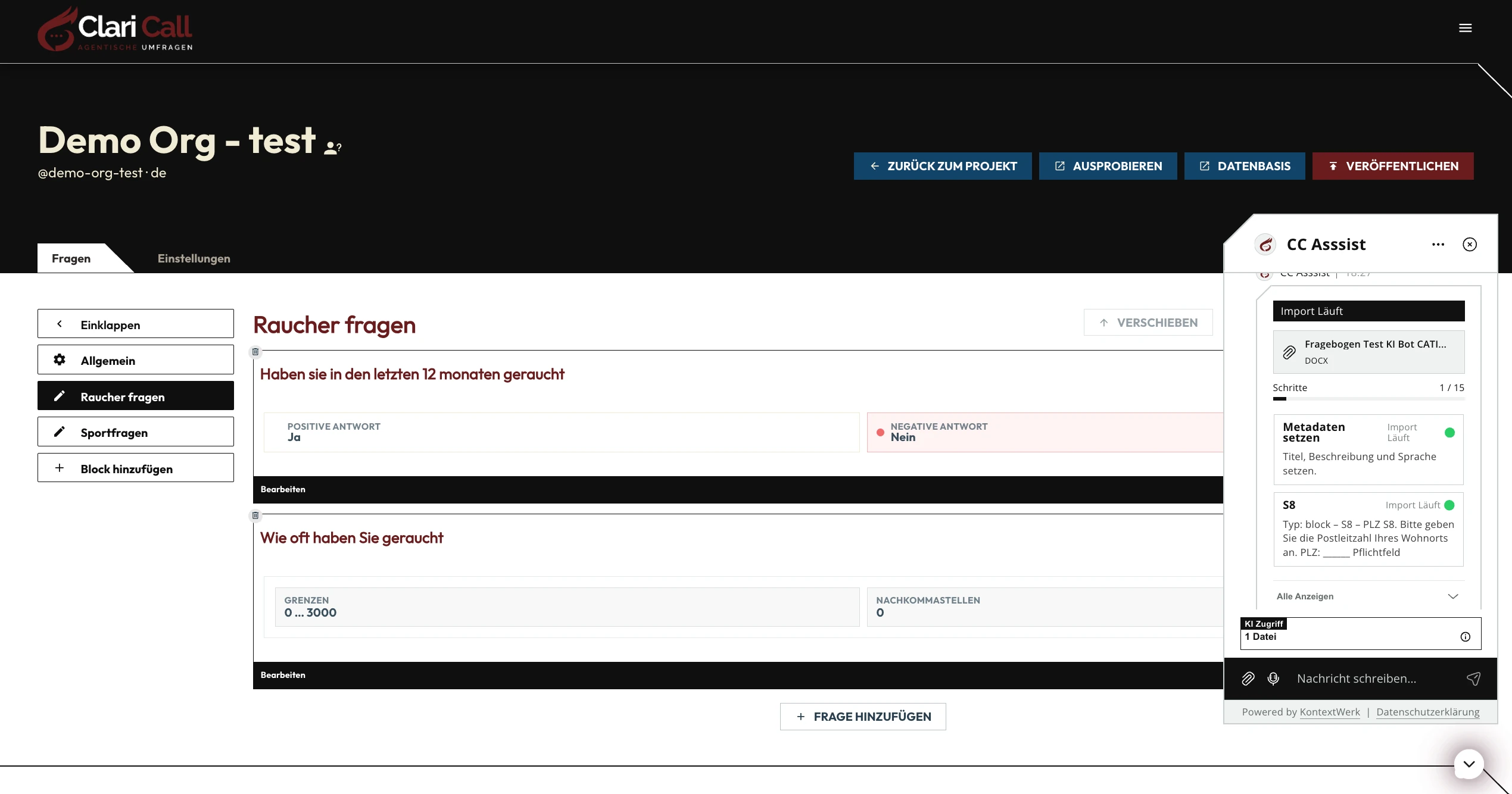Close the CC Asssist panel
The height and width of the screenshot is (794, 1512).
tap(1470, 245)
